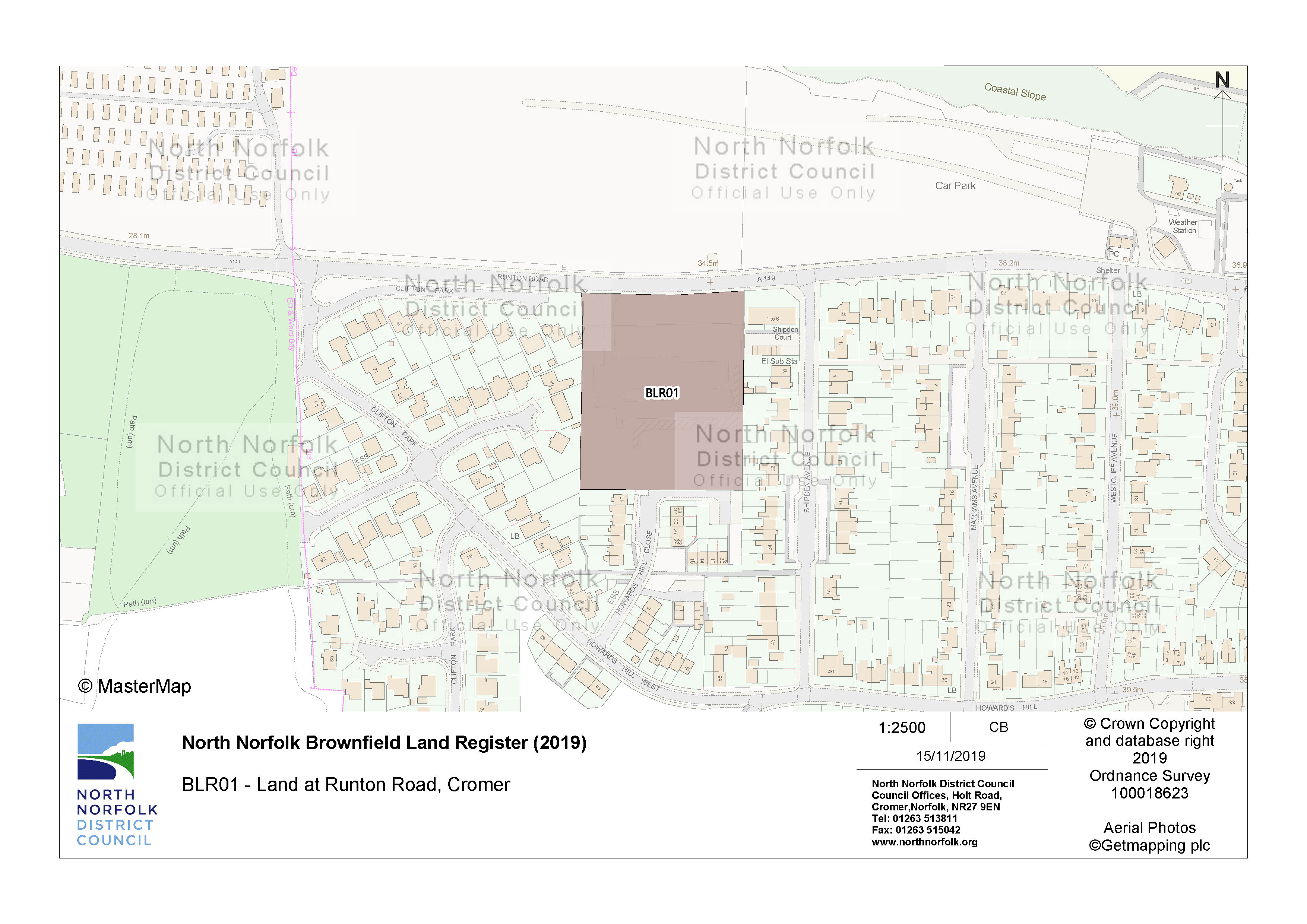
Task: Click the Brownfield Land Register title text
Action: tap(384, 743)
